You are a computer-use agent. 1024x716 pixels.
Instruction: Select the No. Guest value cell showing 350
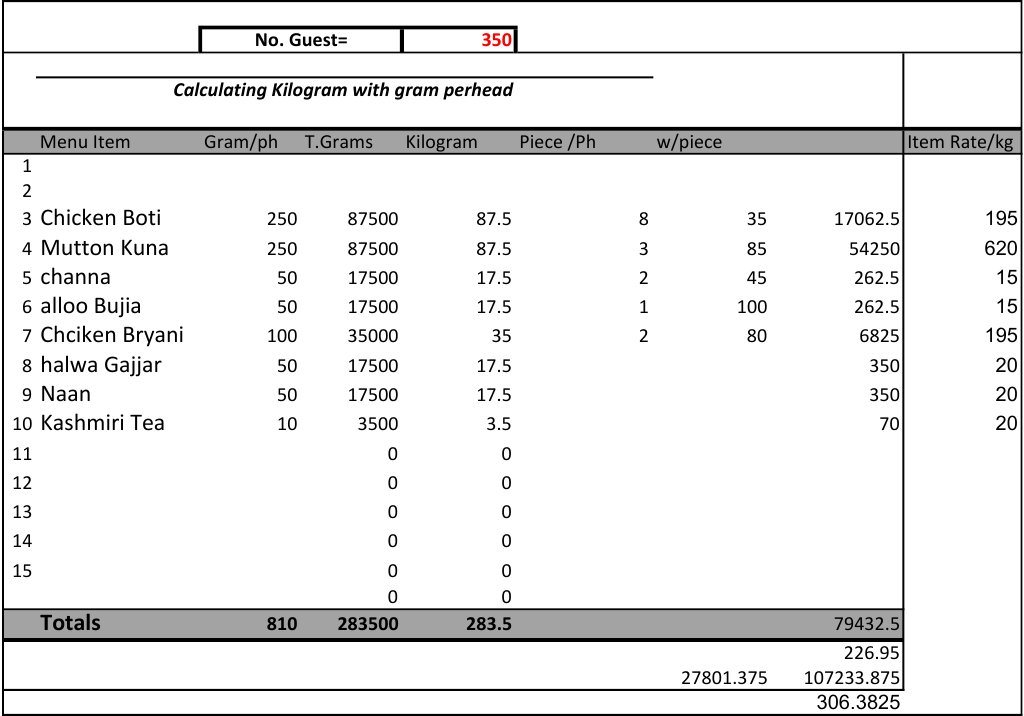click(460, 39)
